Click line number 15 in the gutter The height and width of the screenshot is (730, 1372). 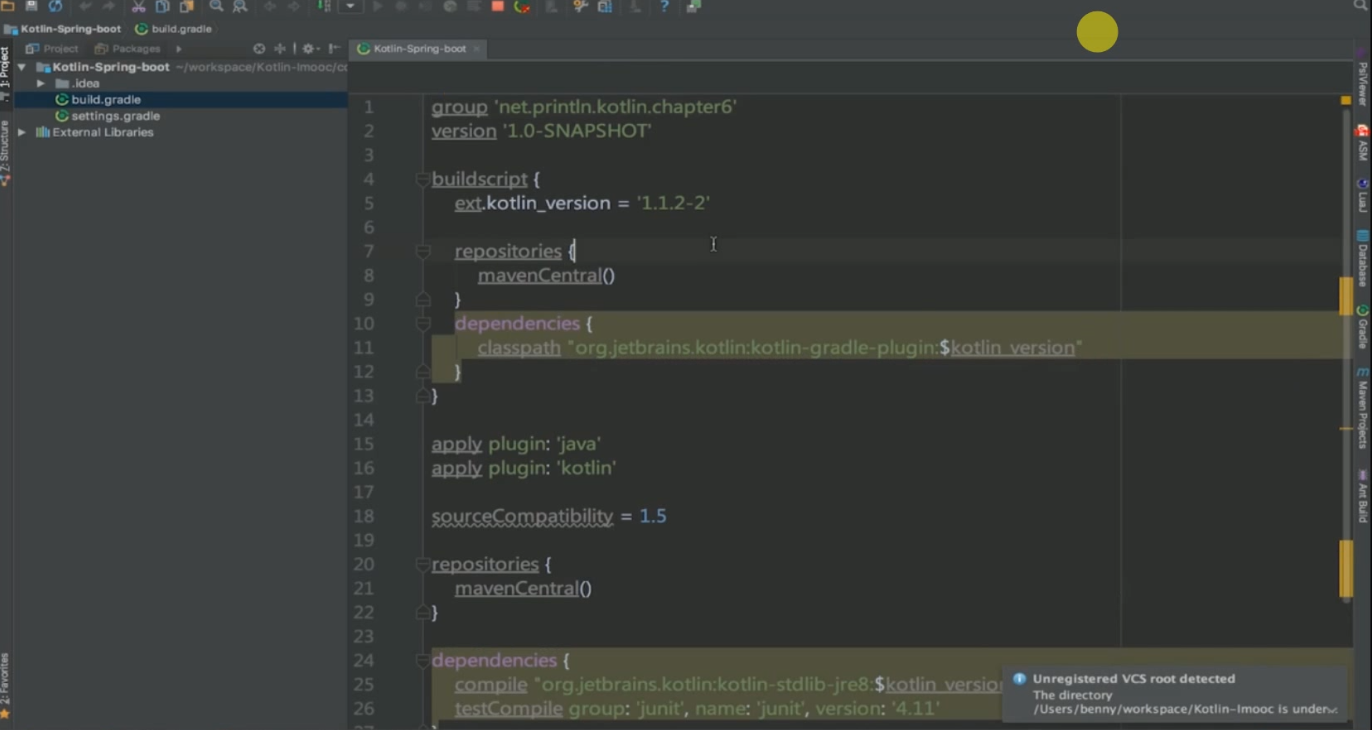click(x=363, y=444)
